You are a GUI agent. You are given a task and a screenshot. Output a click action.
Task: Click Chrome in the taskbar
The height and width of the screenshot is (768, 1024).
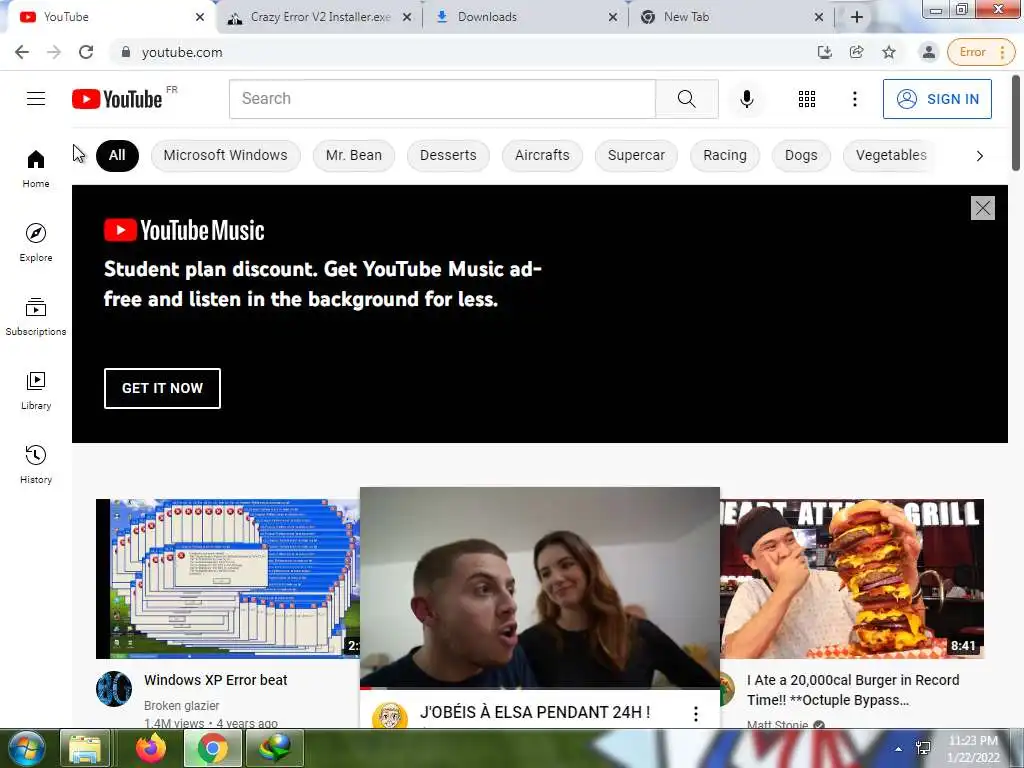(x=212, y=748)
